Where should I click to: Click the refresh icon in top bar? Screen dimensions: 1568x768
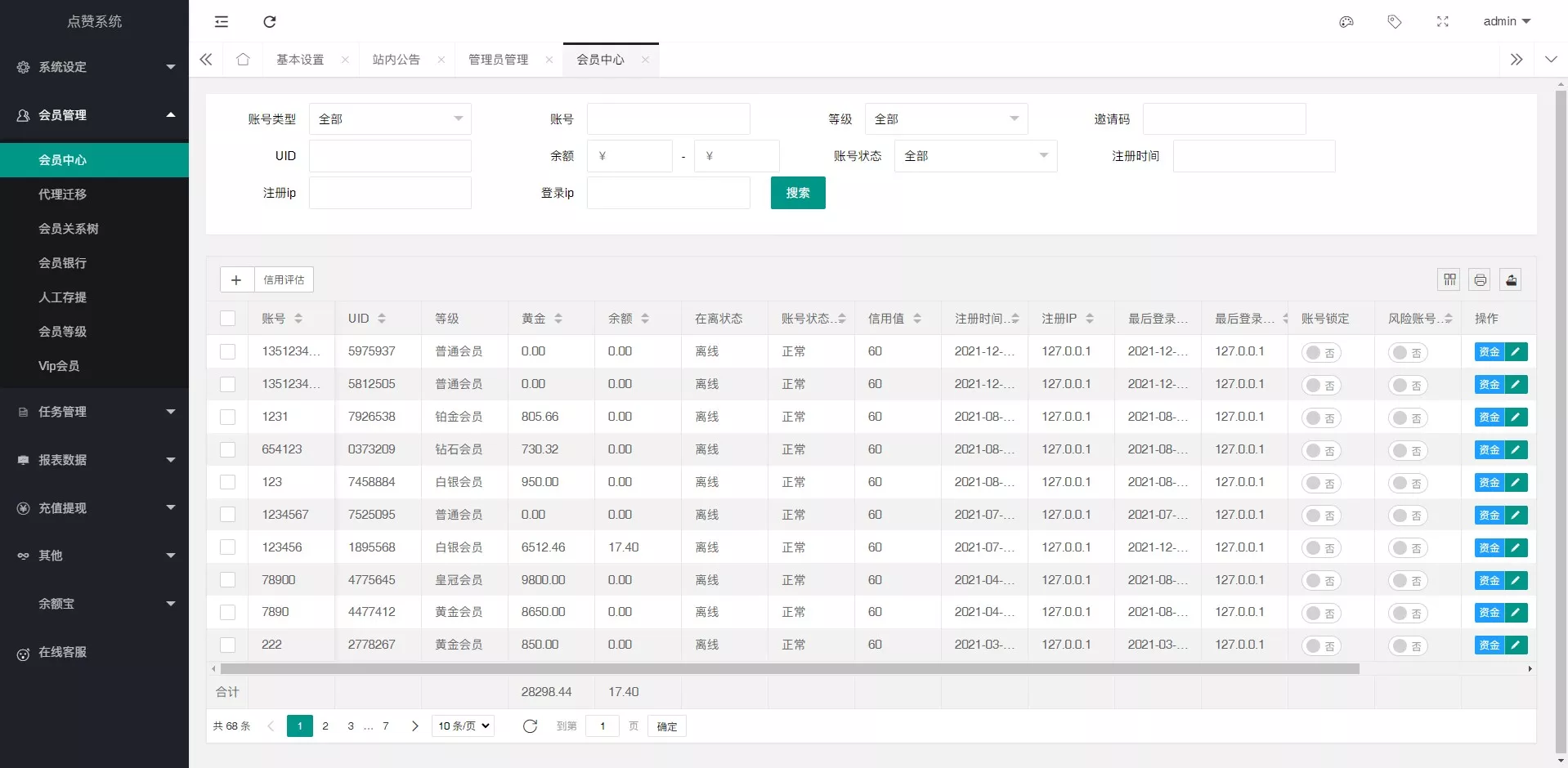pos(270,22)
